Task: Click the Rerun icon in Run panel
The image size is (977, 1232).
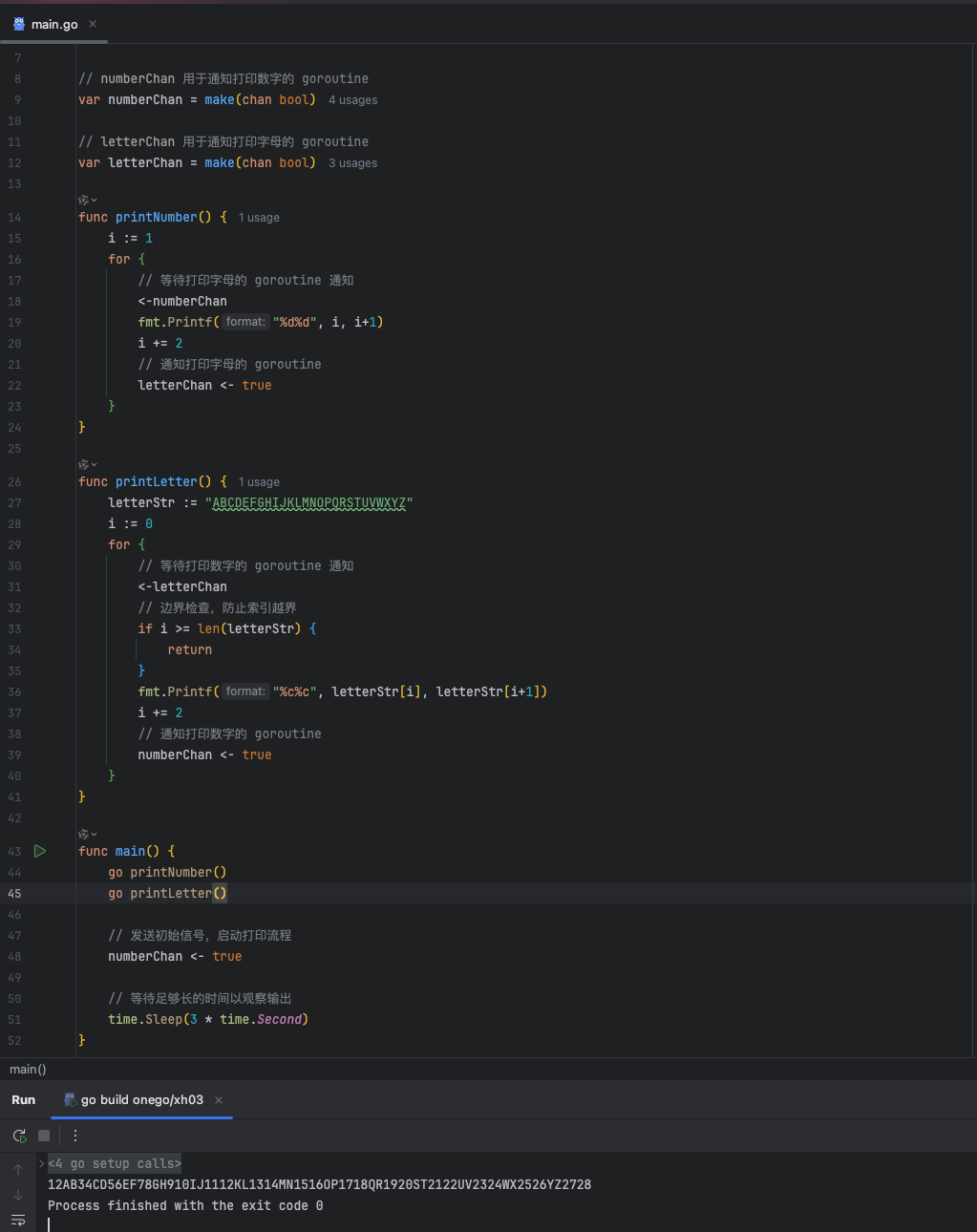Action: (x=19, y=1136)
